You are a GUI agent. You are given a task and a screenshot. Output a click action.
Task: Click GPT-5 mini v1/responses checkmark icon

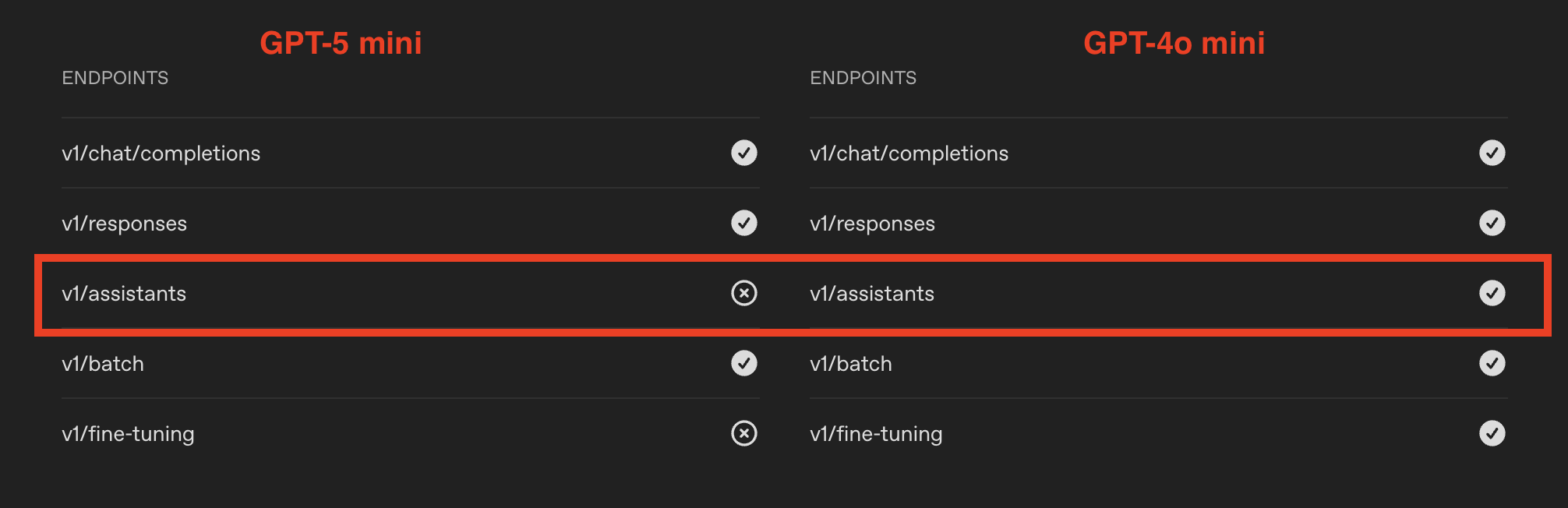(744, 223)
